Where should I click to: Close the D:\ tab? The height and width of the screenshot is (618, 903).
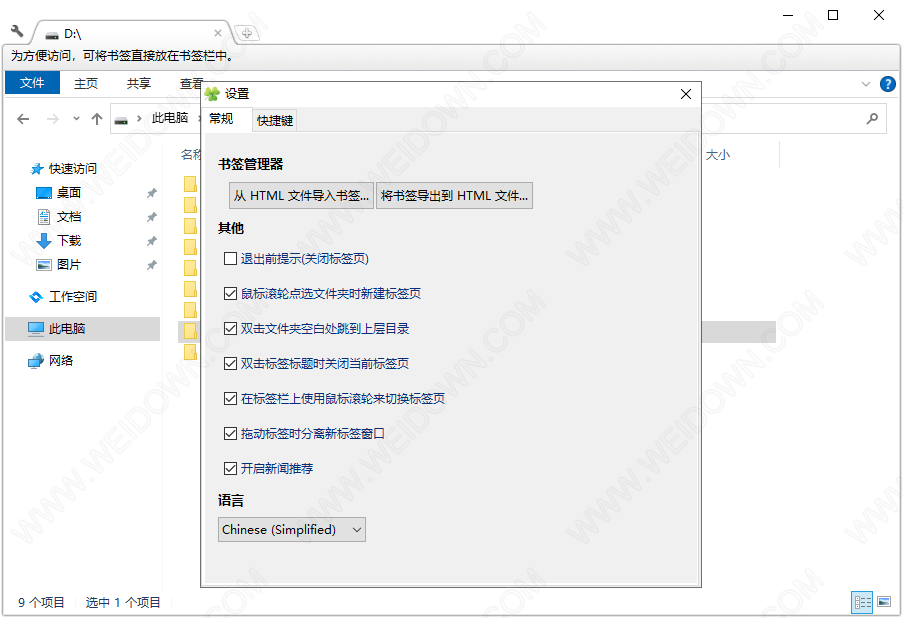click(x=218, y=33)
